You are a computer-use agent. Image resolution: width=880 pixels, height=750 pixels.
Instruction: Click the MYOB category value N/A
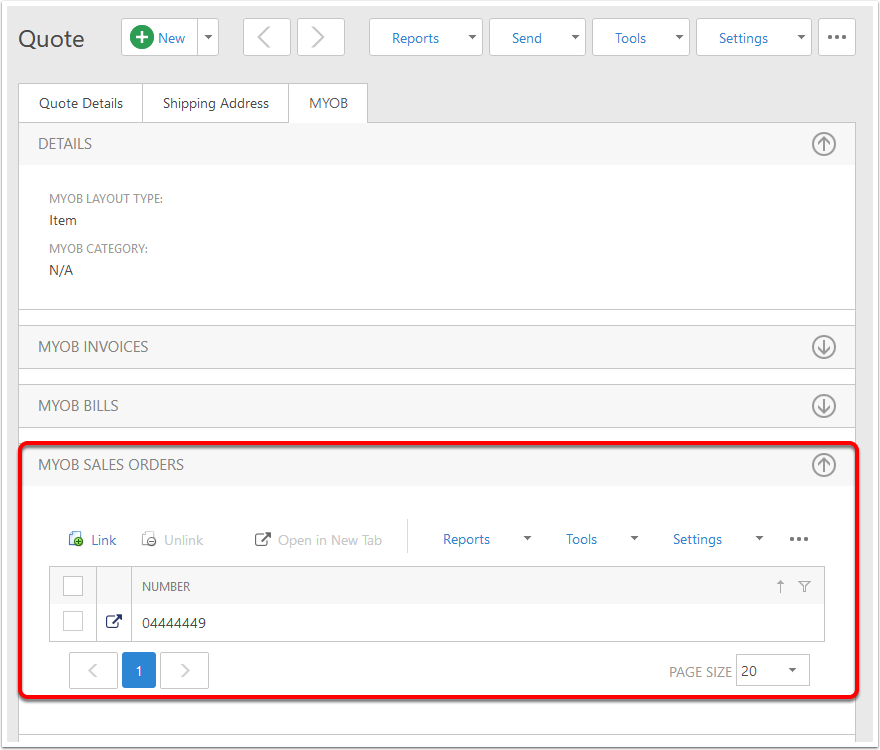coord(61,270)
